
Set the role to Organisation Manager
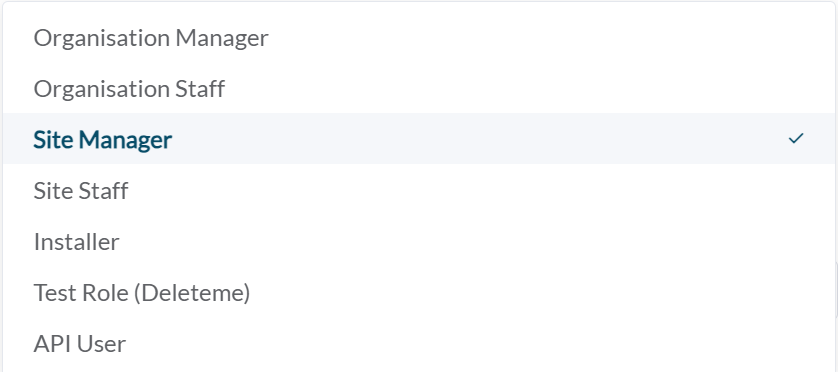tap(419, 38)
